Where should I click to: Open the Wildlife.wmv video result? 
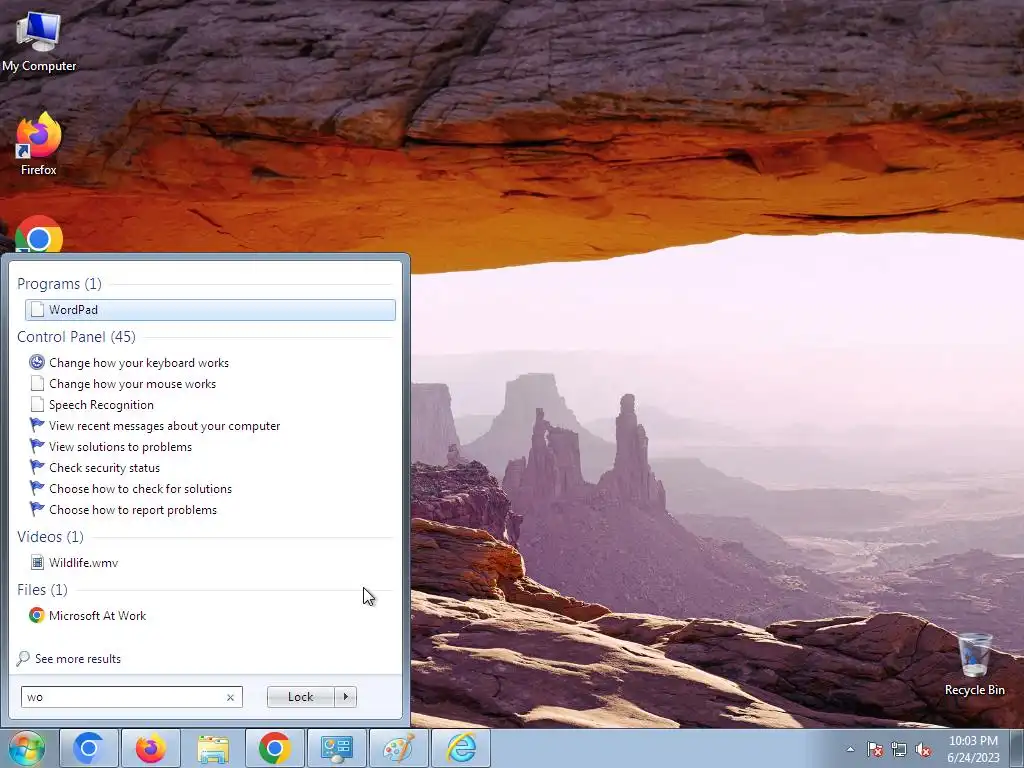coord(83,562)
